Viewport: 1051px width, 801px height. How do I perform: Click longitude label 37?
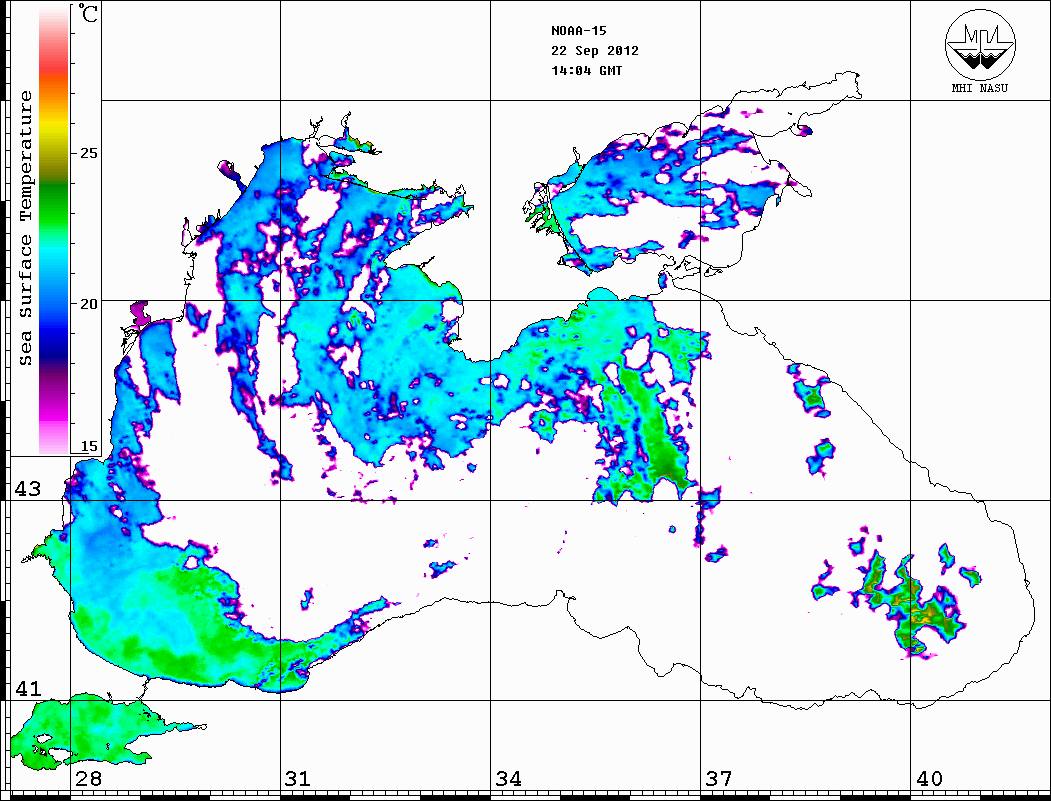click(x=719, y=779)
